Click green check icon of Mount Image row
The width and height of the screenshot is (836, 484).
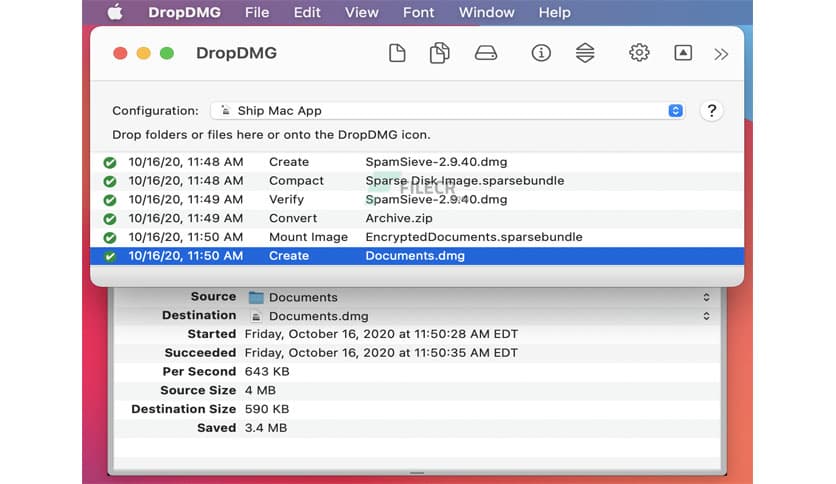click(110, 237)
